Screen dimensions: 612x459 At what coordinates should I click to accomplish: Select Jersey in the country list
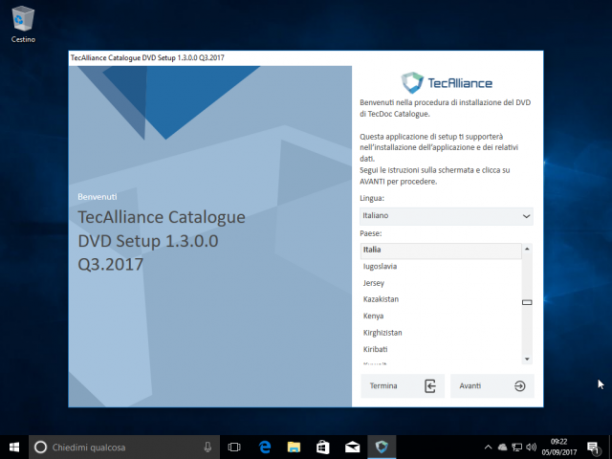(x=441, y=283)
